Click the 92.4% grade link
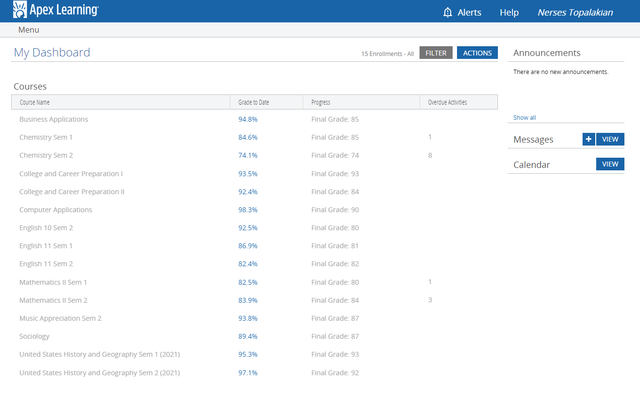This screenshot has width=640, height=403. (248, 191)
